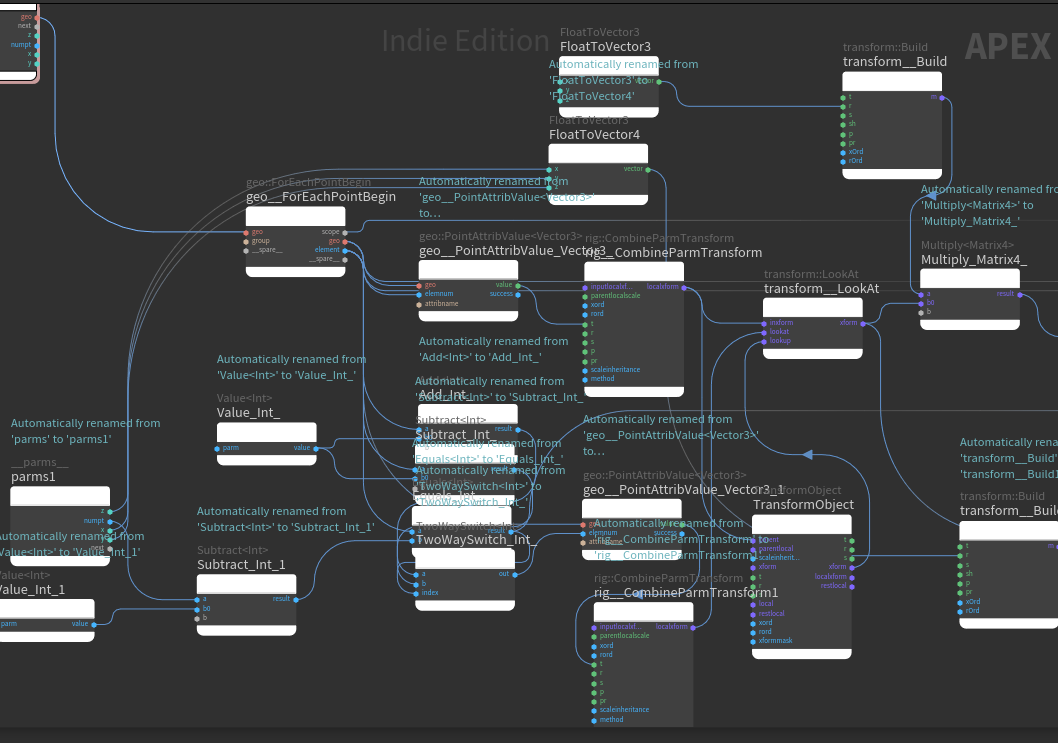The height and width of the screenshot is (743, 1058).
Task: Click the 'method' input port on rig__CombineParmTransform1
Action: point(594,720)
